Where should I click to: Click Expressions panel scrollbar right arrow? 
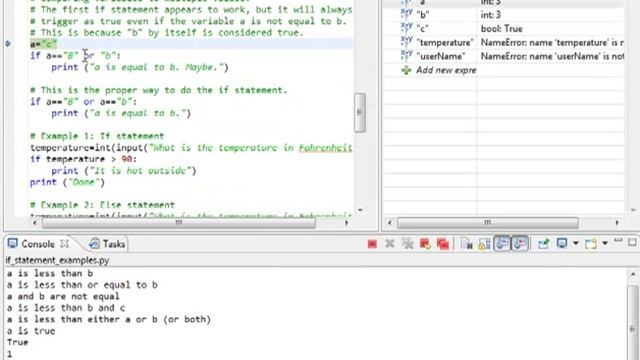pos(617,222)
